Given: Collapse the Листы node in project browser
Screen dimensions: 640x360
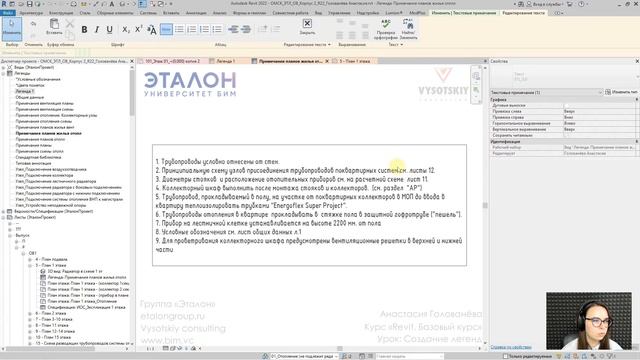Looking at the screenshot, I should [3, 218].
